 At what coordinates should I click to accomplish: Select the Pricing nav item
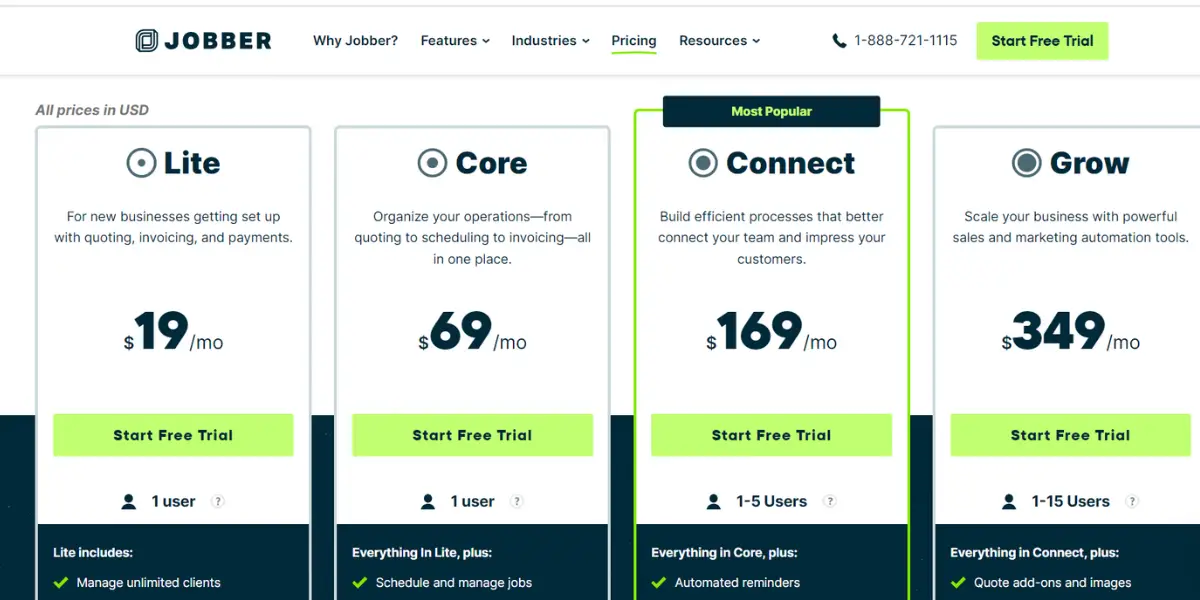[634, 41]
